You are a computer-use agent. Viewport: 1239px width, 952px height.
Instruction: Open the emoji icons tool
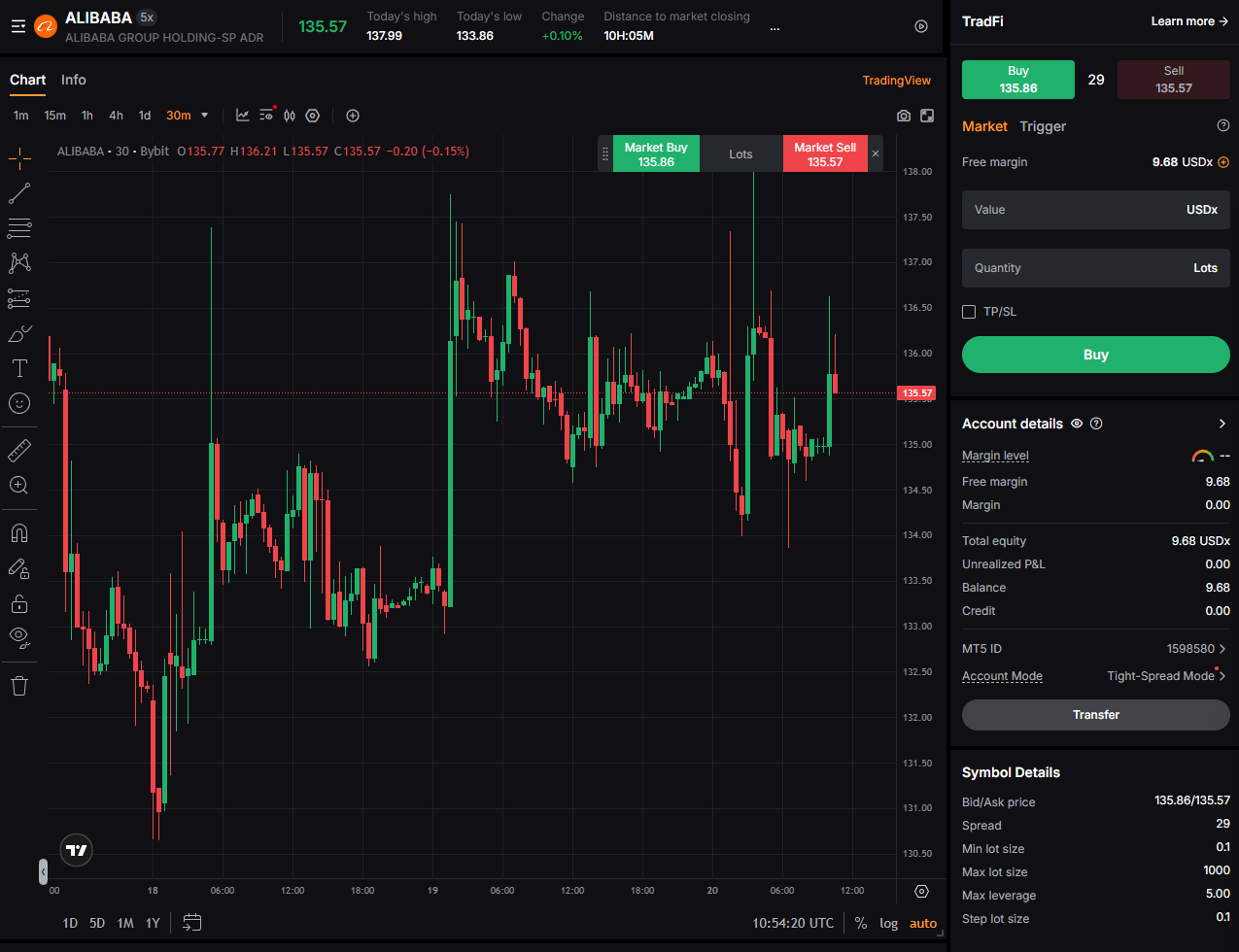[x=19, y=403]
